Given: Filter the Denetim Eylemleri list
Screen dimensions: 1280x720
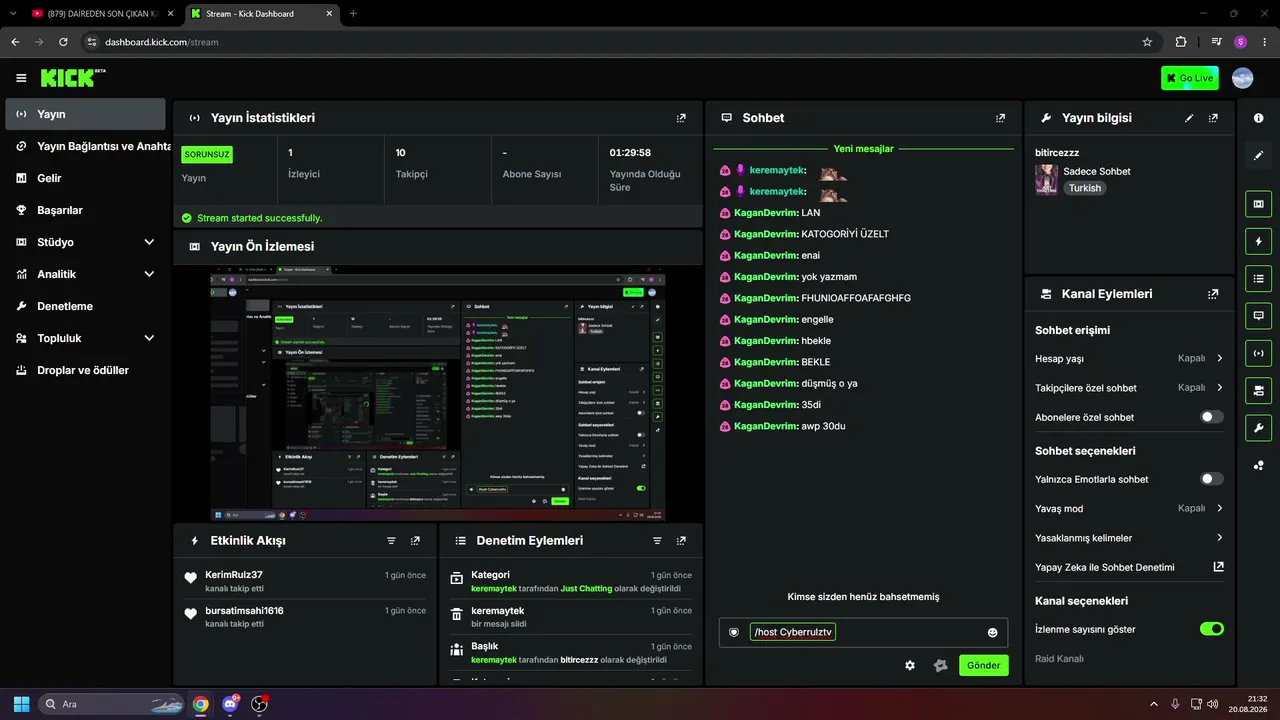Looking at the screenshot, I should coord(657,541).
